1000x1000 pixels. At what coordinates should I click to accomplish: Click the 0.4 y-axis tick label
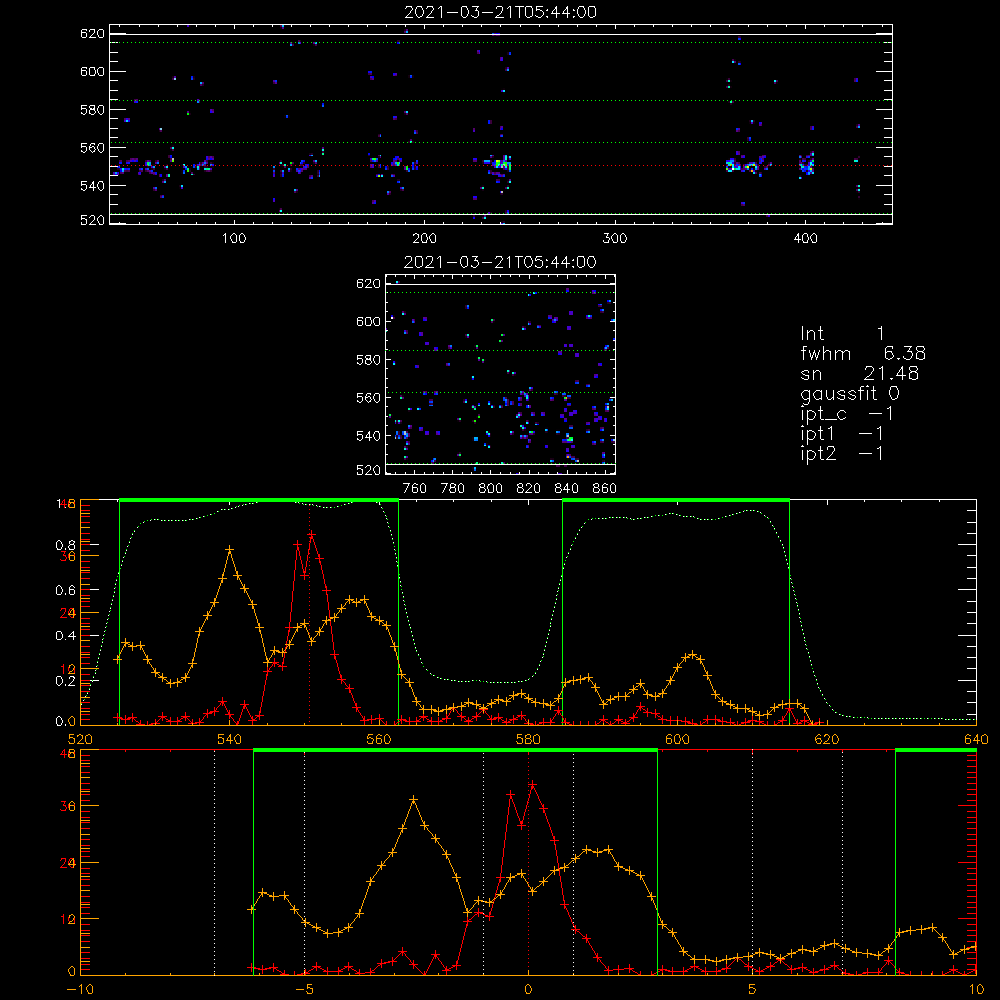pos(65,635)
